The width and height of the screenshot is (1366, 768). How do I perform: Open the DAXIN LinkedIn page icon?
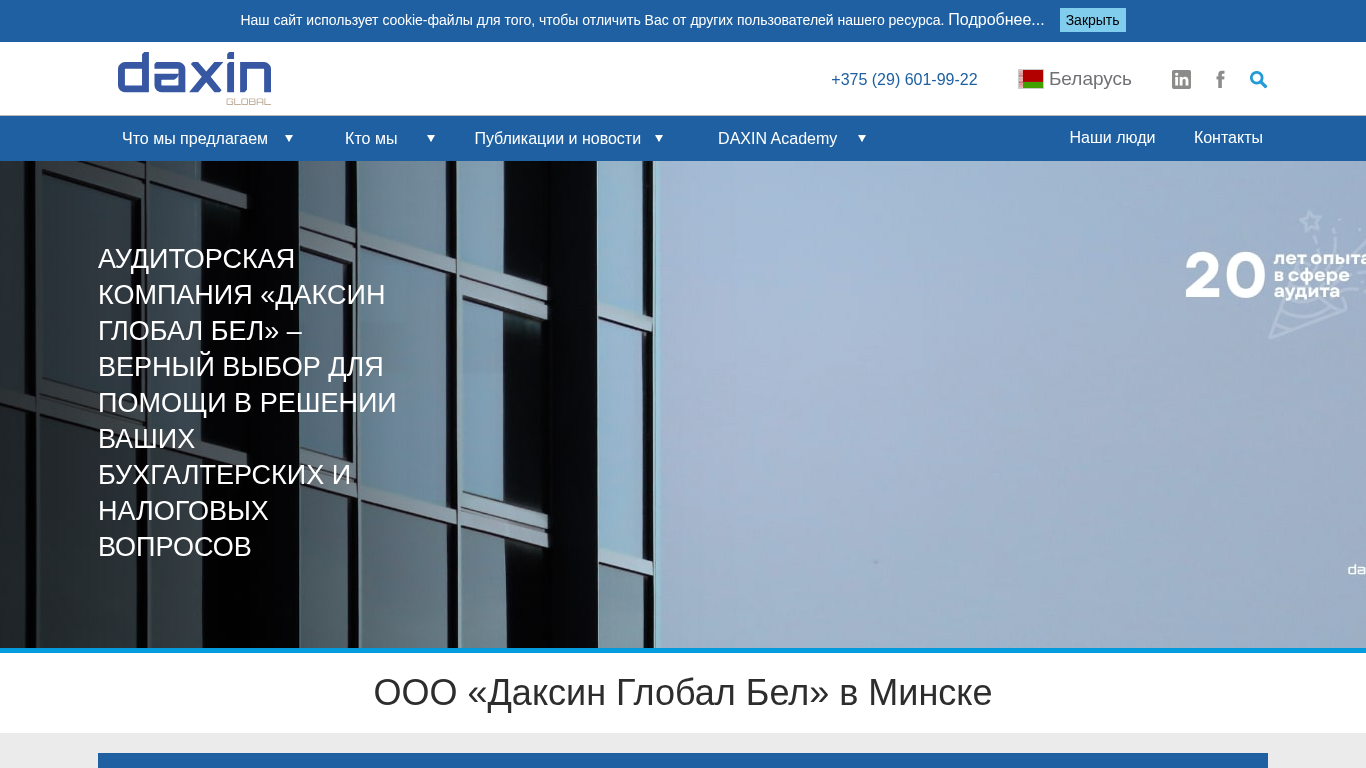(1181, 80)
